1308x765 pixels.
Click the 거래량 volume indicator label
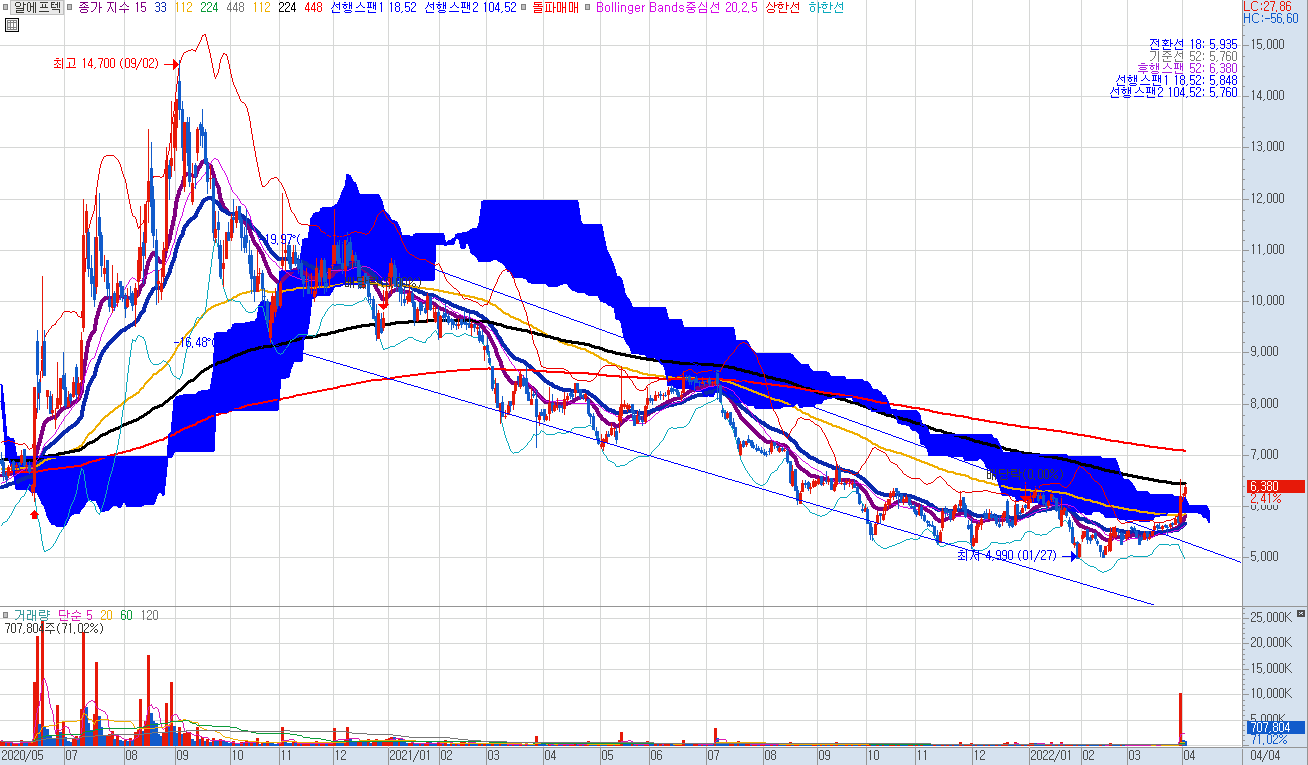pyautogui.click(x=31, y=615)
